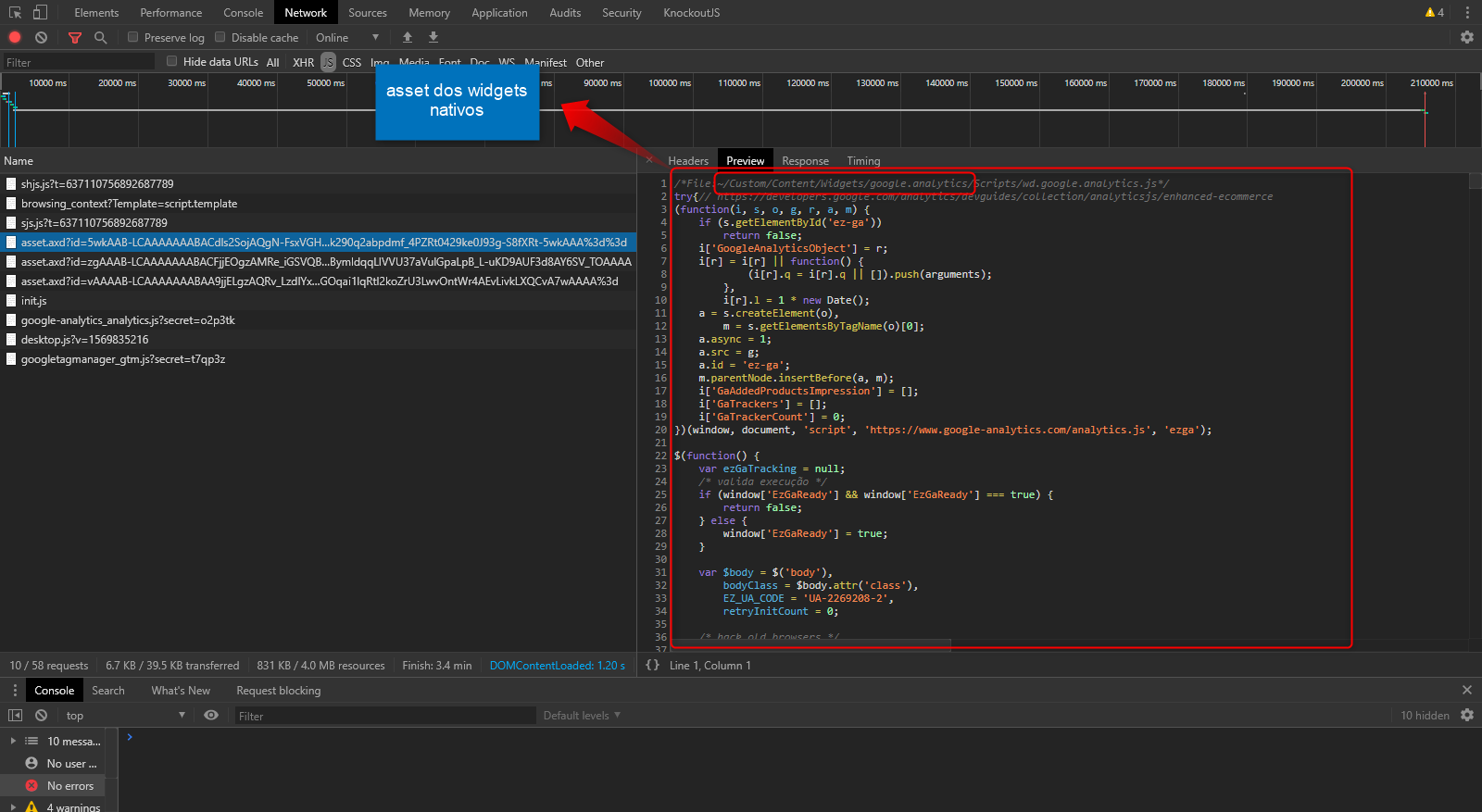Click the warnings count indicator
1482x812 pixels.
(1435, 13)
